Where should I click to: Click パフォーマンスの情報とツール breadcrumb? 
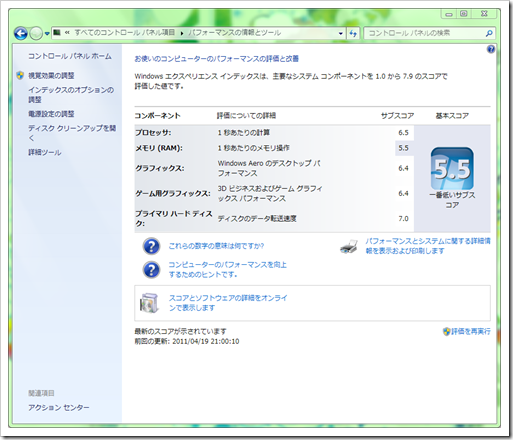(x=234, y=33)
